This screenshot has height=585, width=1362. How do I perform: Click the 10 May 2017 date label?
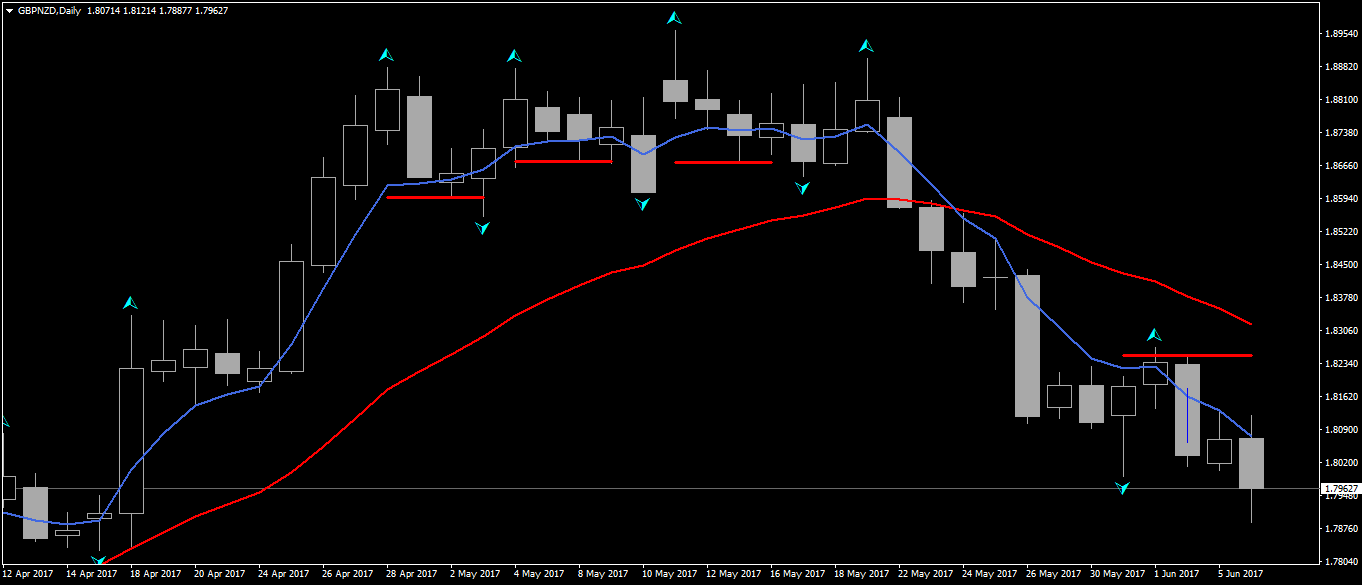668,574
